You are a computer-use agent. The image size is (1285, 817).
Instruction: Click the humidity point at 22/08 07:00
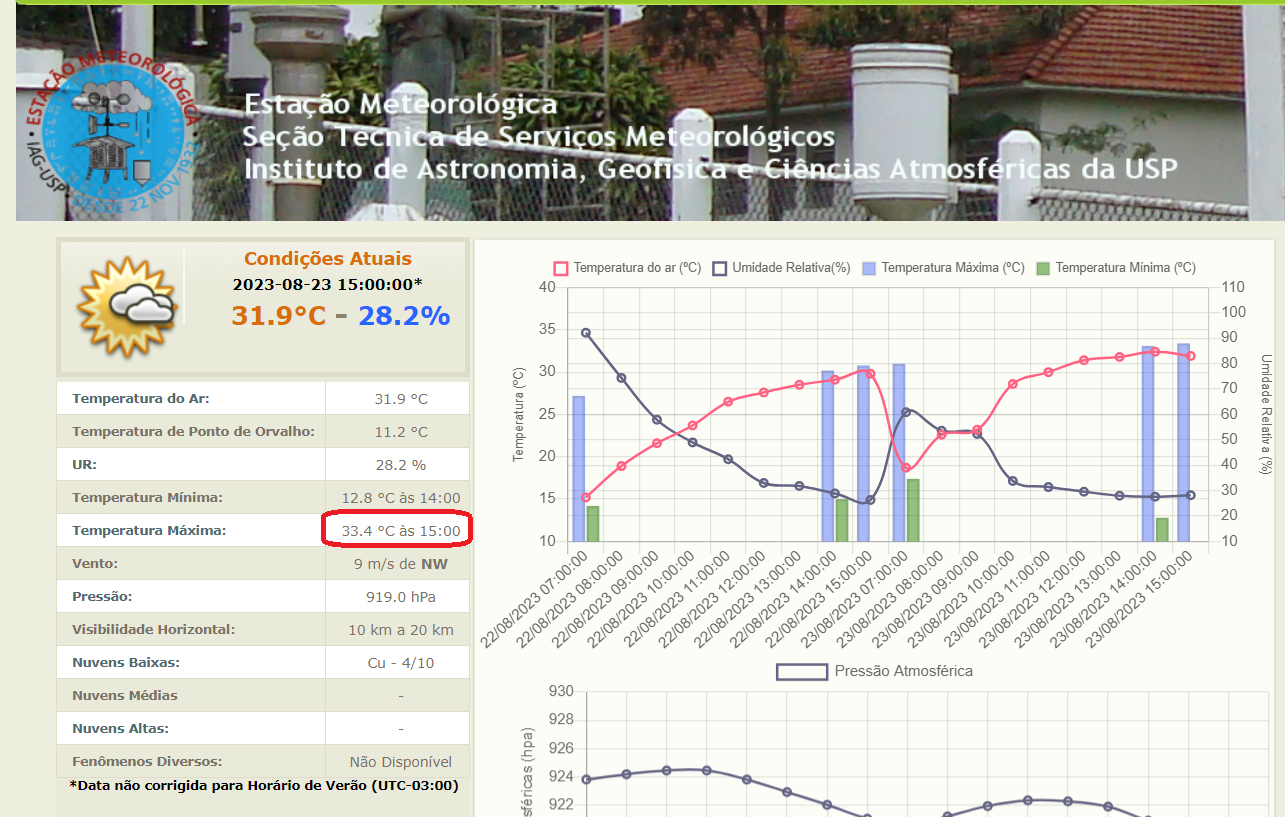[x=586, y=333]
